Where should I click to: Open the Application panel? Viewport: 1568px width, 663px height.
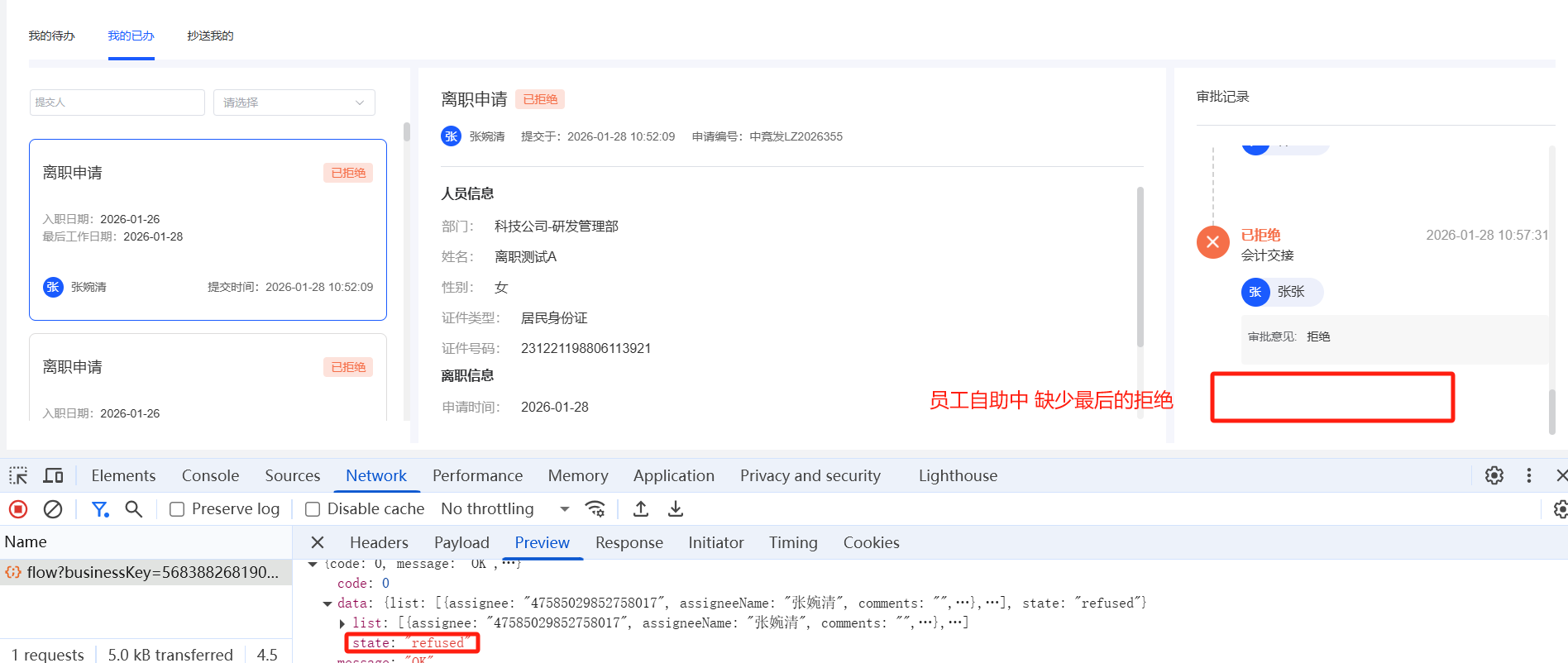point(674,475)
